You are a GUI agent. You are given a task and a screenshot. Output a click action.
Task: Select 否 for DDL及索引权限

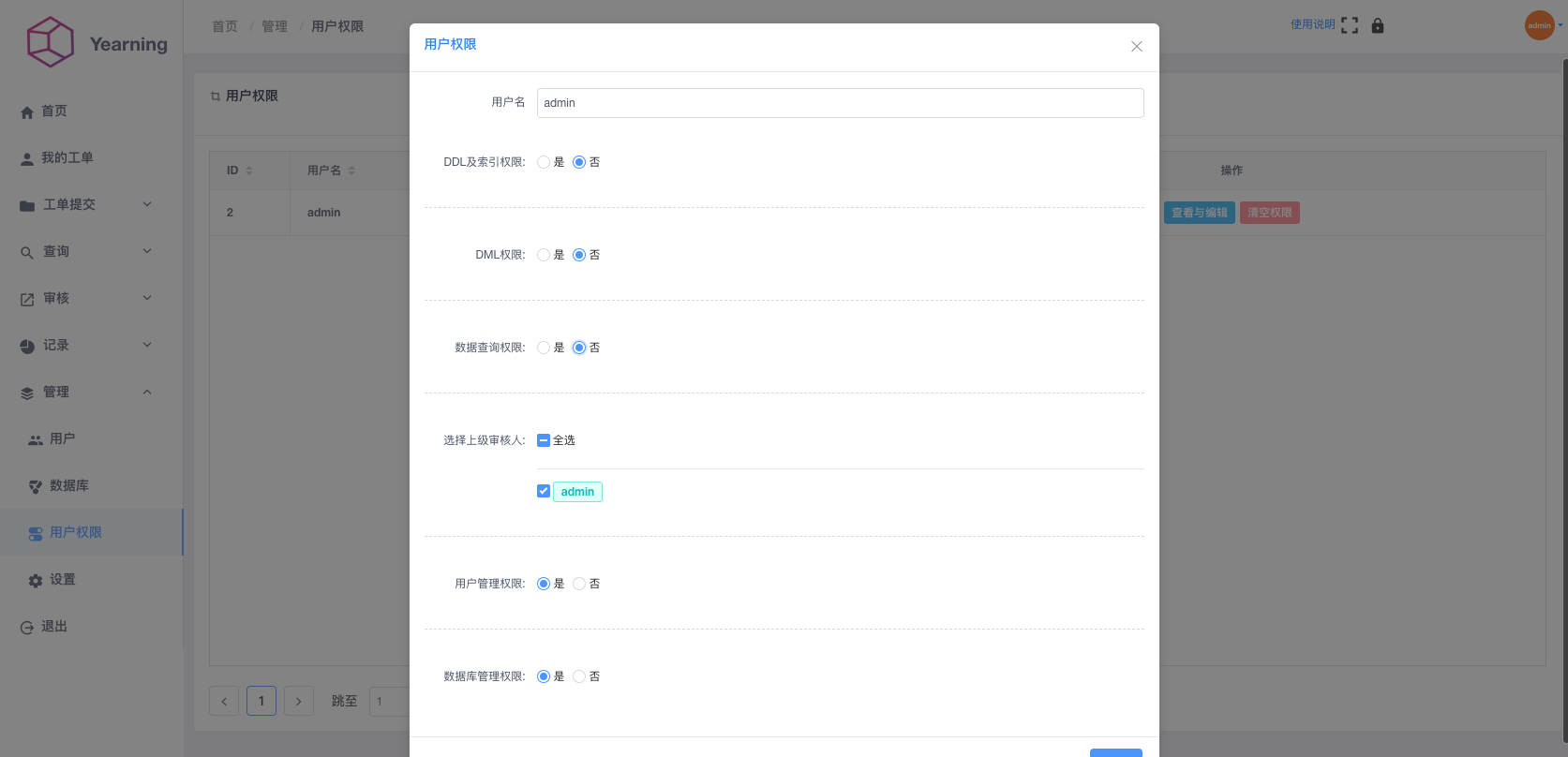[579, 162]
